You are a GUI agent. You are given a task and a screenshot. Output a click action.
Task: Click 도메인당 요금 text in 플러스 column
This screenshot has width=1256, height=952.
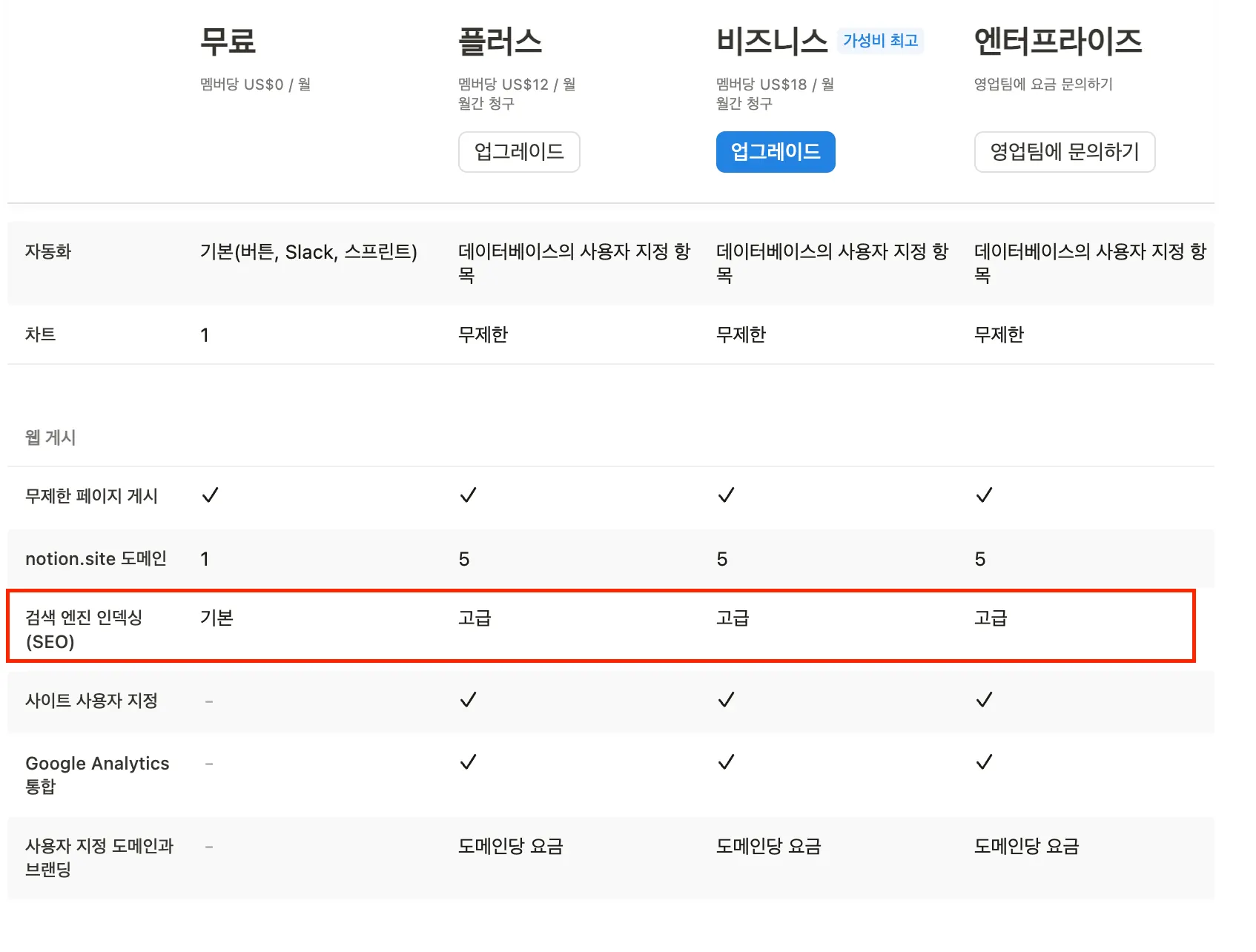pos(510,846)
